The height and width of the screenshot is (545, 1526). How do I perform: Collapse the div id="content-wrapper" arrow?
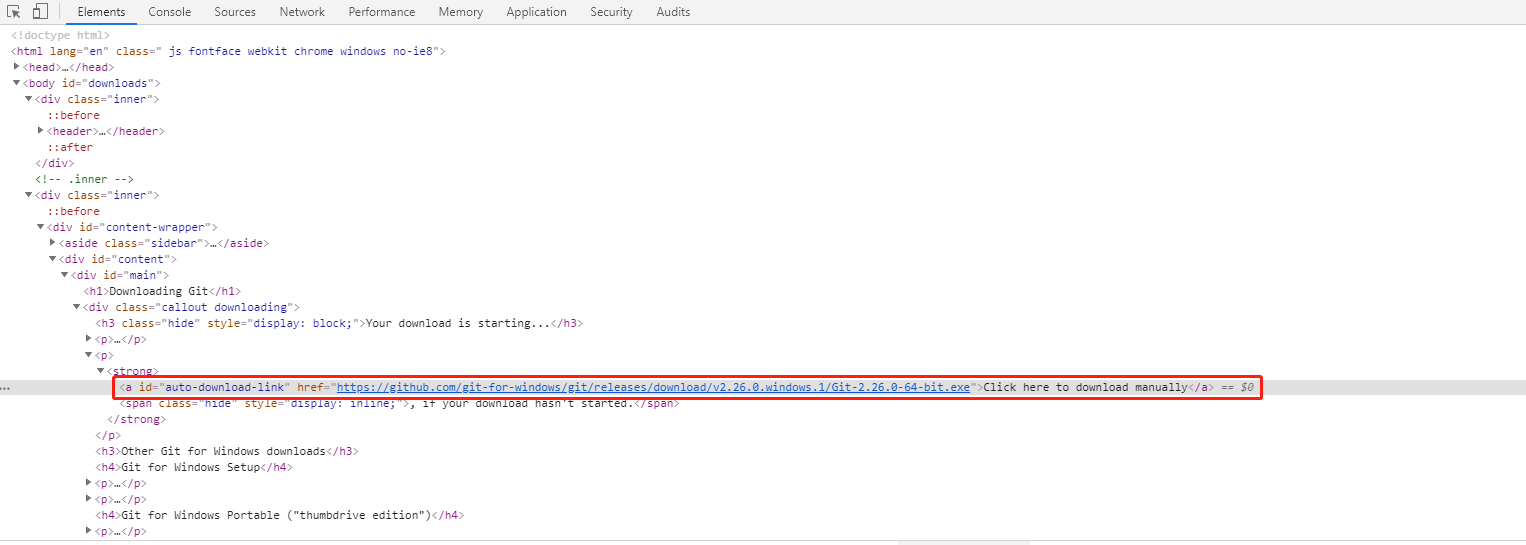point(41,227)
